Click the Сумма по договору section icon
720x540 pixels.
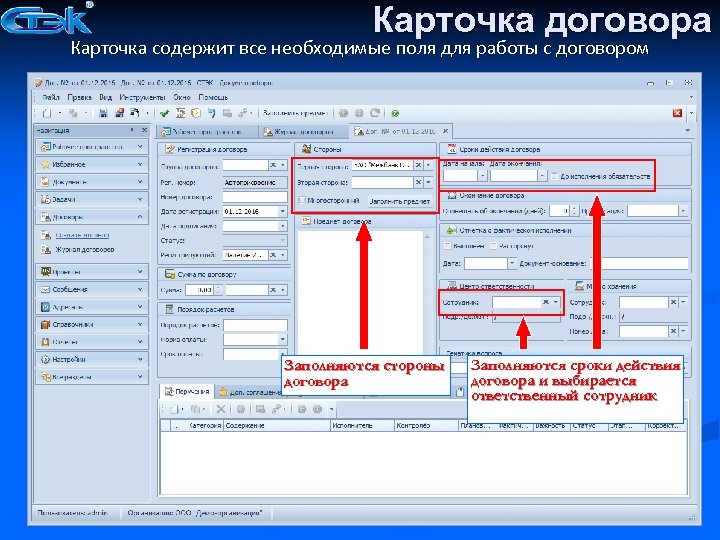pos(170,274)
